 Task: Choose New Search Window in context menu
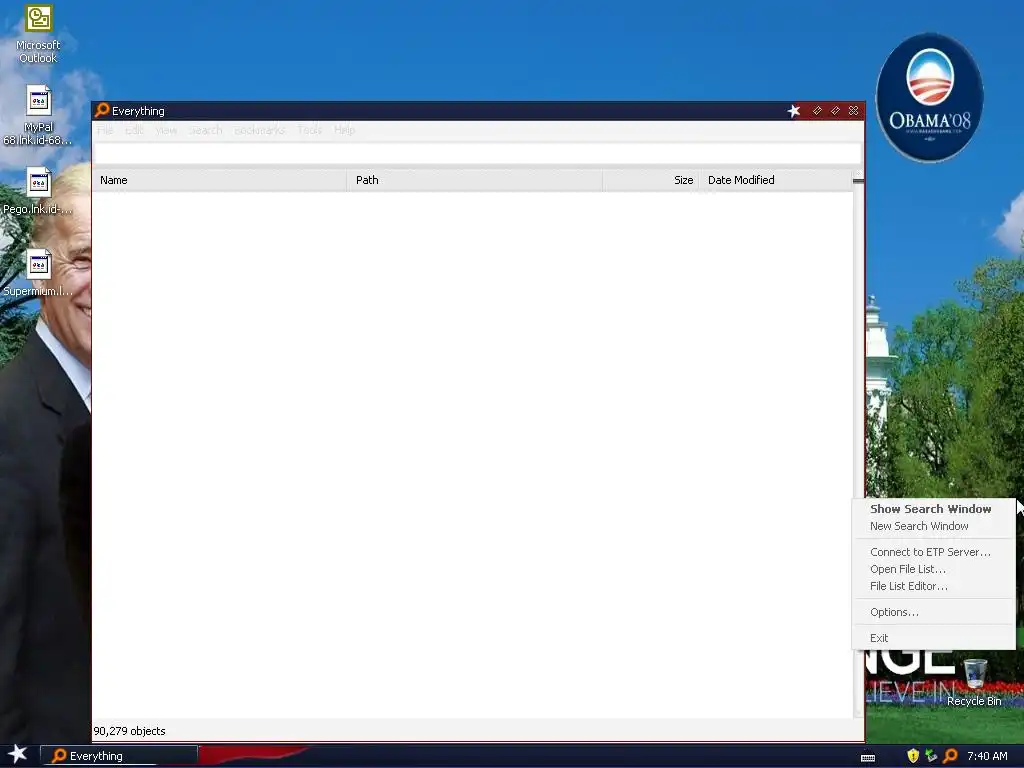pos(919,526)
